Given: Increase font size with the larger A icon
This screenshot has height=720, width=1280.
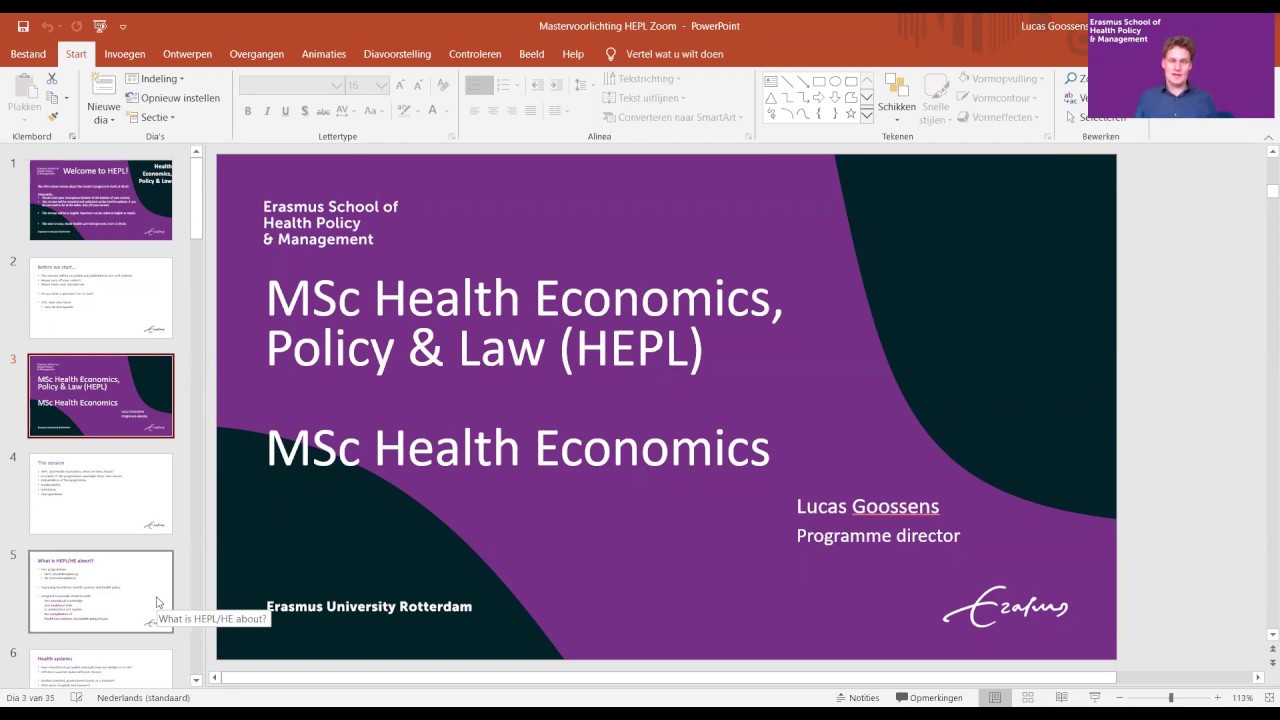Looking at the screenshot, I should coord(401,86).
